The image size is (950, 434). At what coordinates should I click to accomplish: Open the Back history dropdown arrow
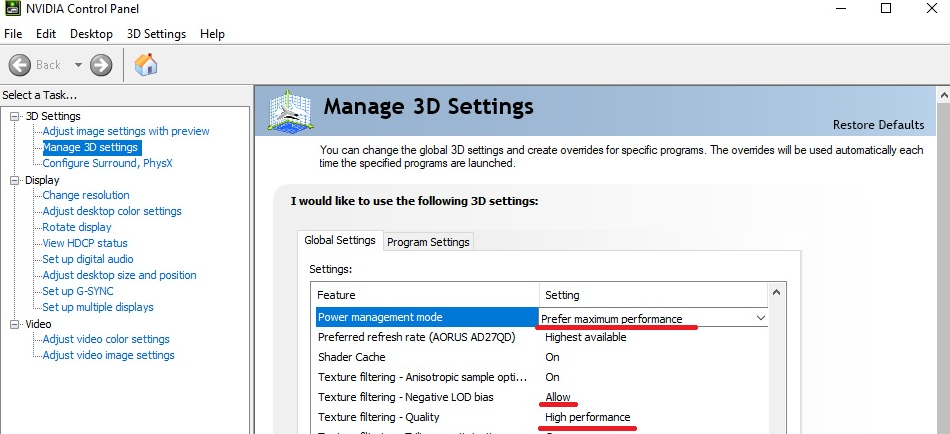[78, 65]
